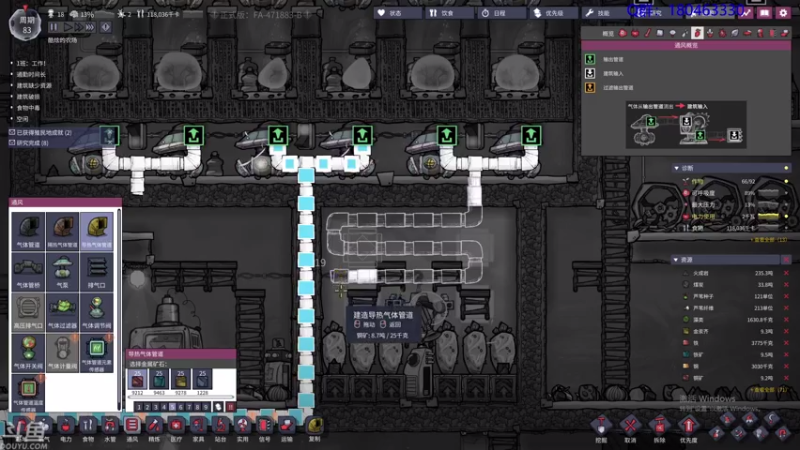Screen dimensions: 800x450
Task: Unpin 铁矿 resource with its red X
Action: 786,355
